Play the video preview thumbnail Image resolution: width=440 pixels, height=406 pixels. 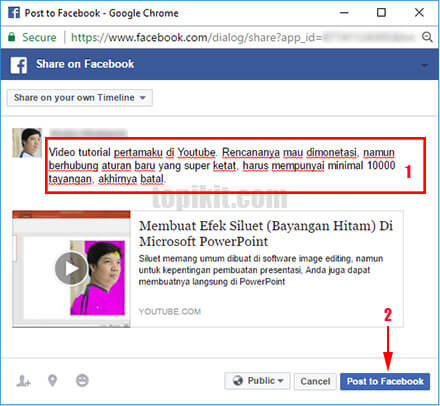(x=71, y=269)
